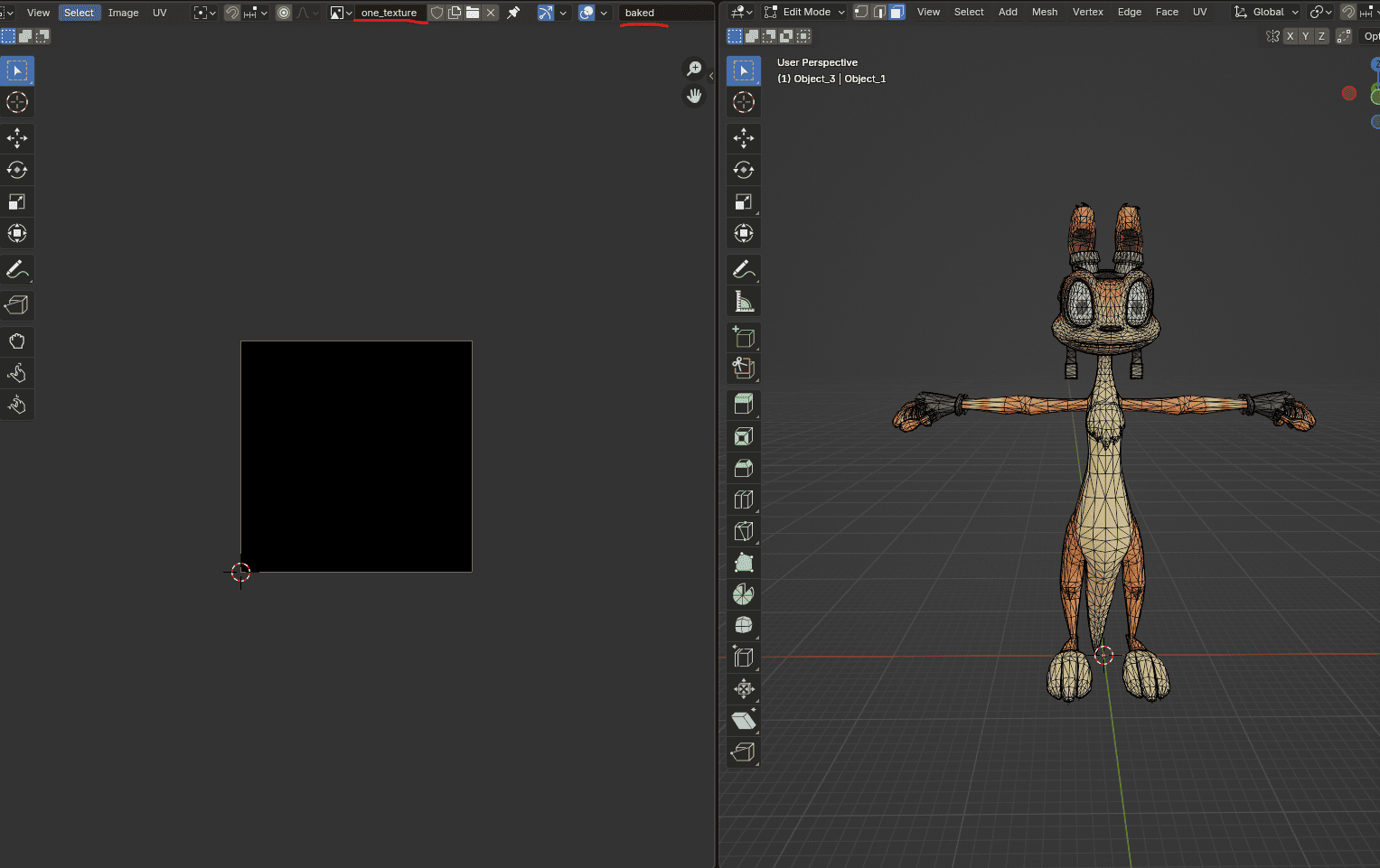Switch to edge select mode
The width and height of the screenshot is (1380, 868).
point(879,12)
